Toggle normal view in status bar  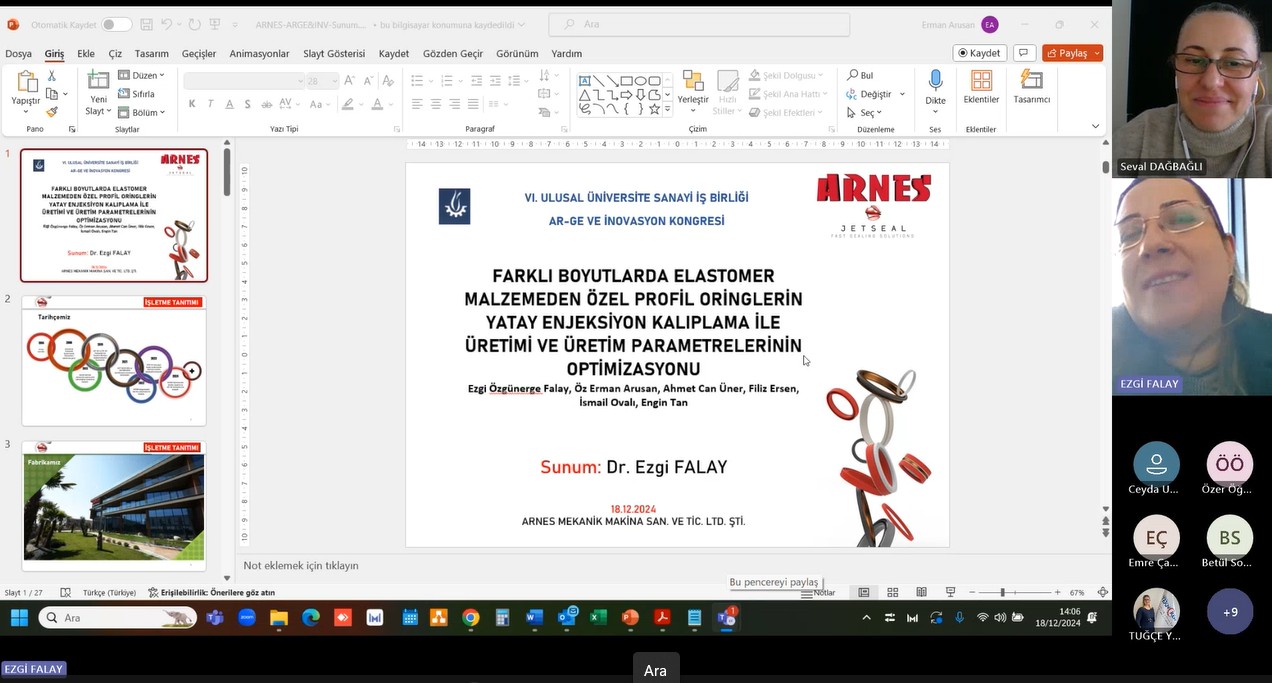[x=864, y=592]
